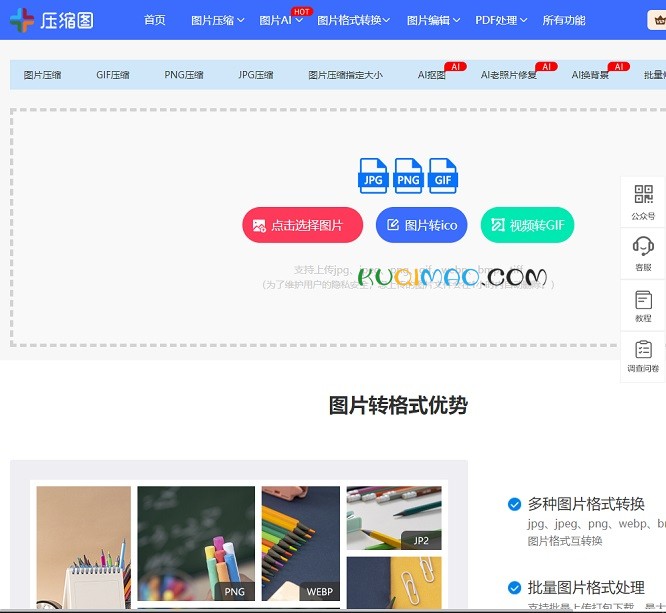Click the GIF file format icon
The image size is (666, 613).
(x=443, y=176)
